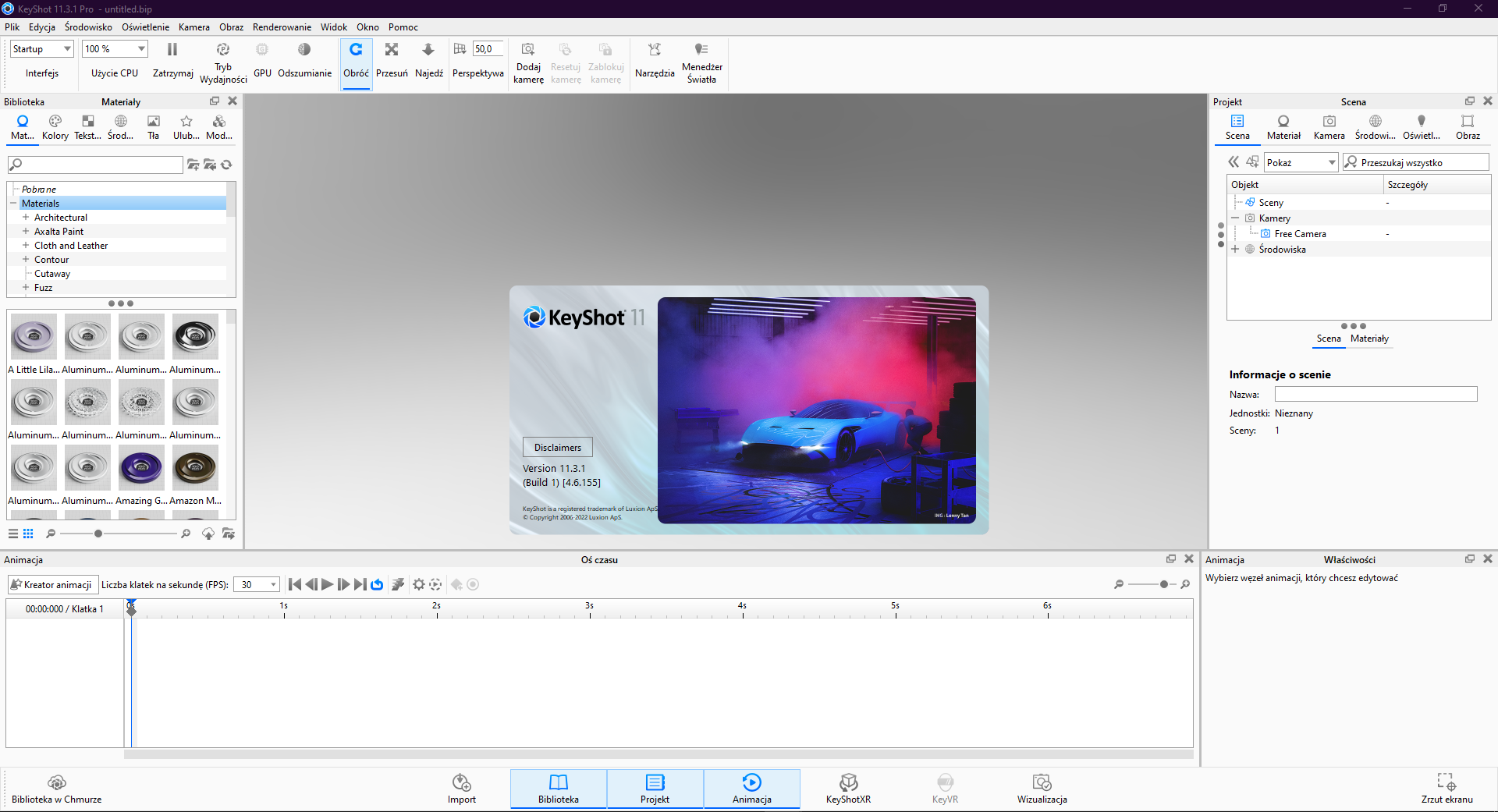Viewport: 1498px width, 812px height.
Task: Add a camera with Dodaj kamerę
Action: click(x=528, y=62)
